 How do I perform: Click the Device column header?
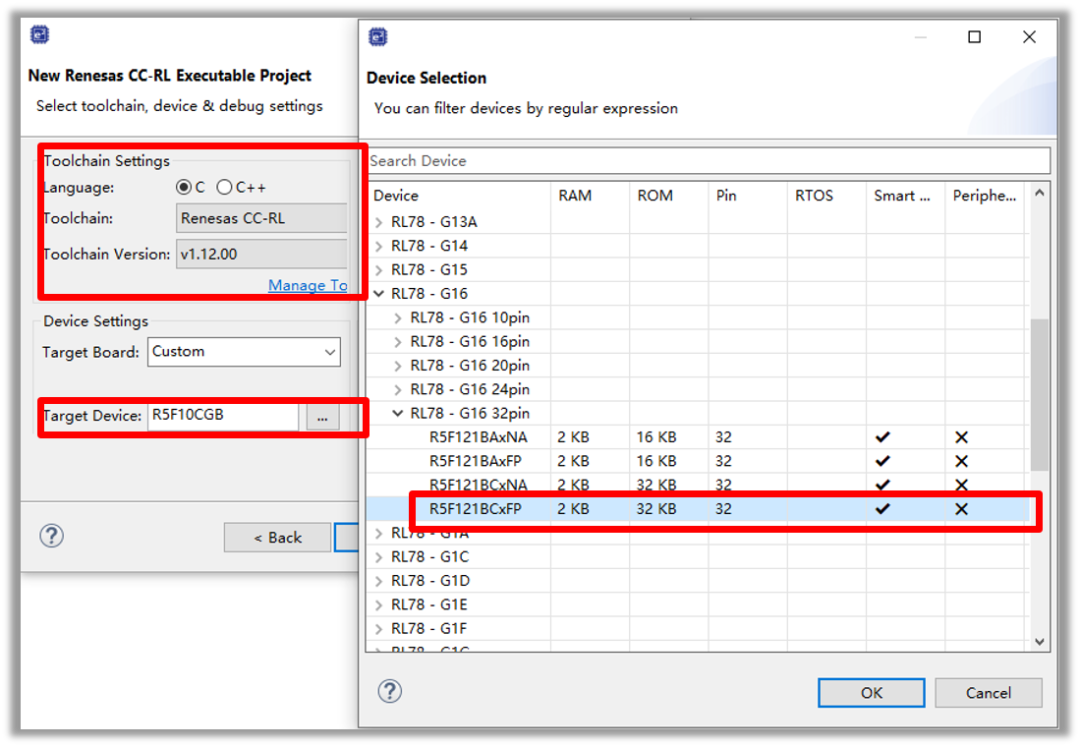(459, 196)
